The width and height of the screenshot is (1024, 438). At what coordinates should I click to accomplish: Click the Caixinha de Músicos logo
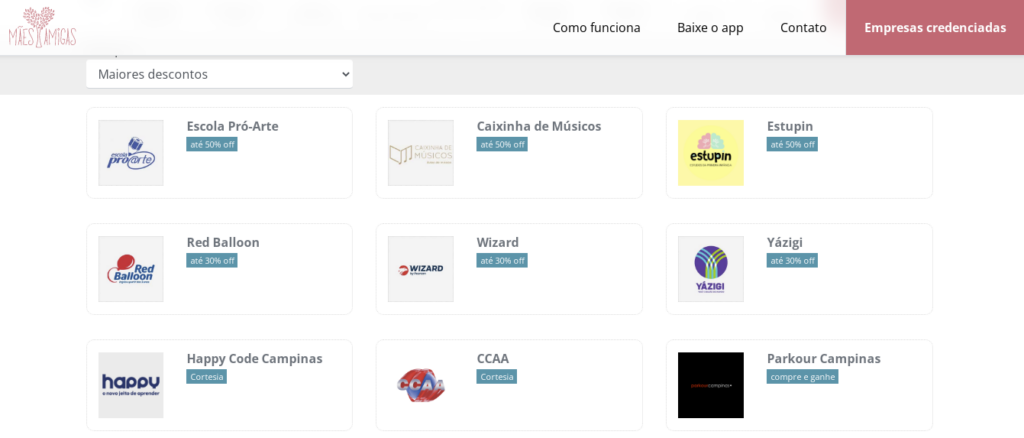coord(421,153)
